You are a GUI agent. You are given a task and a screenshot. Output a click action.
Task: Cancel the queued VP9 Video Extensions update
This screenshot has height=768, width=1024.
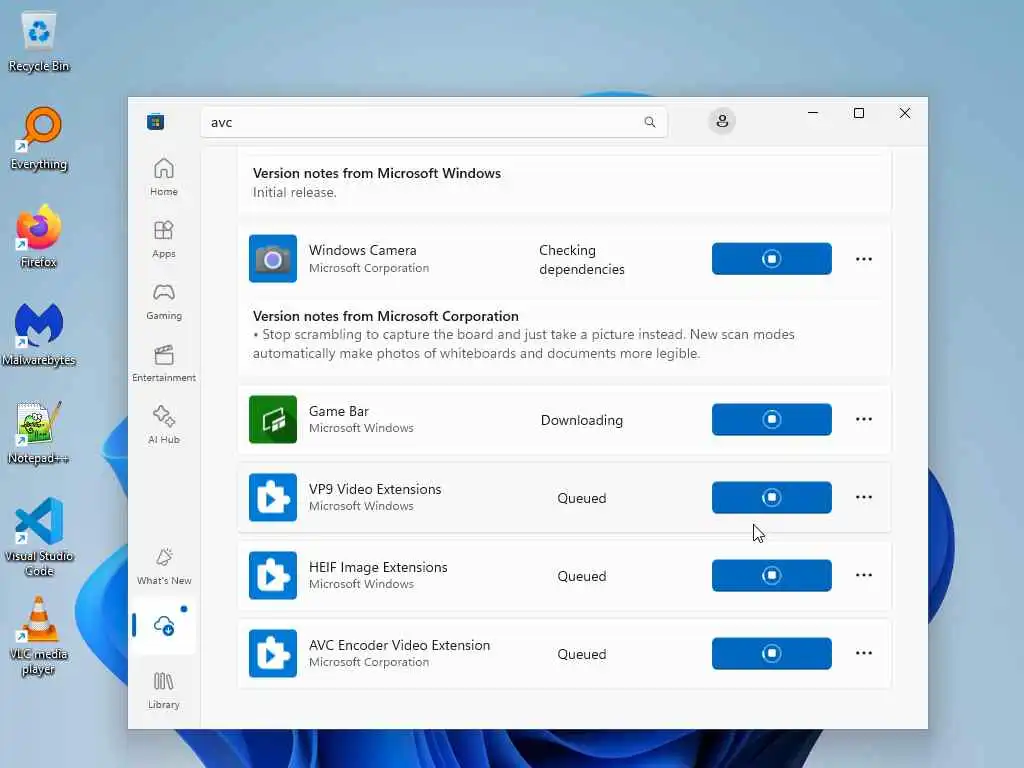772,498
